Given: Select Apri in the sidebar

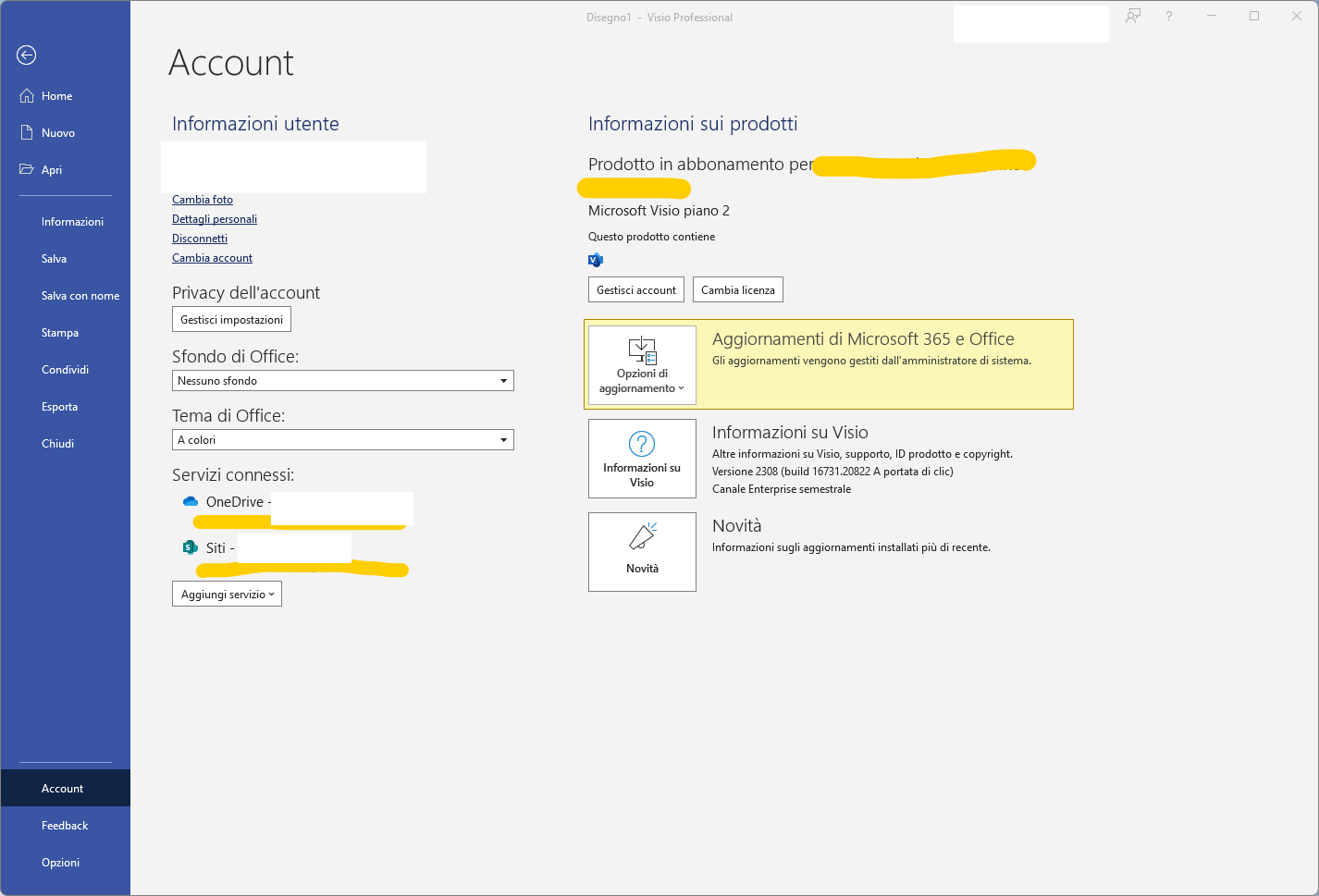Looking at the screenshot, I should (66, 170).
